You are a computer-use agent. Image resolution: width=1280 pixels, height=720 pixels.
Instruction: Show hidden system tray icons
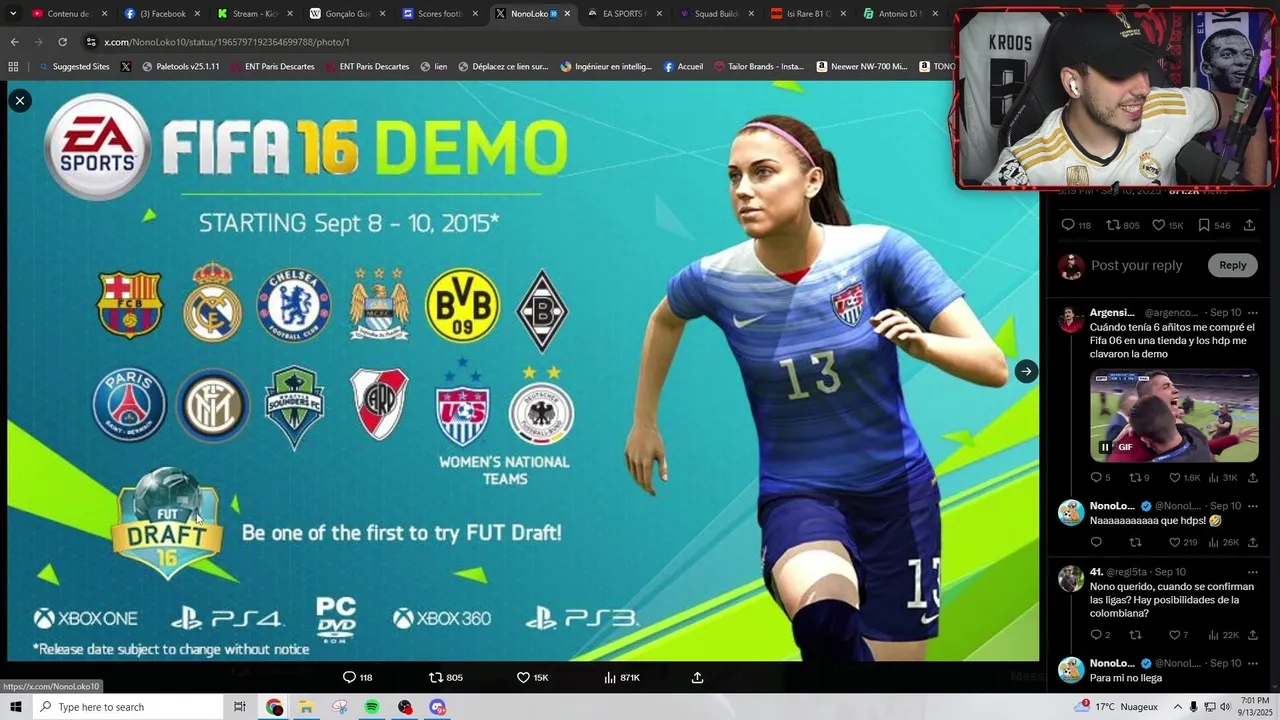1177,707
